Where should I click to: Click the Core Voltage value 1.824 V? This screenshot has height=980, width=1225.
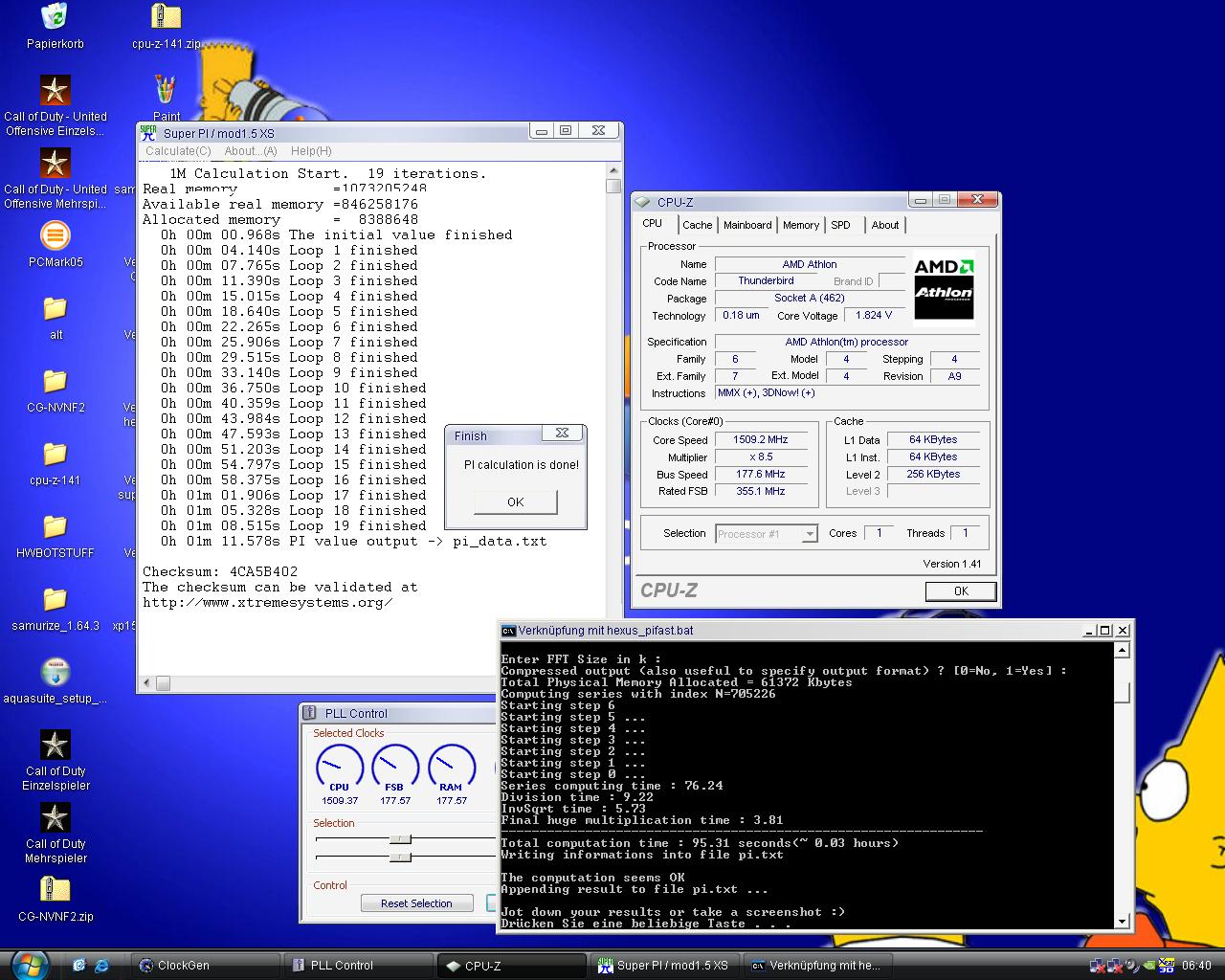pos(874,316)
